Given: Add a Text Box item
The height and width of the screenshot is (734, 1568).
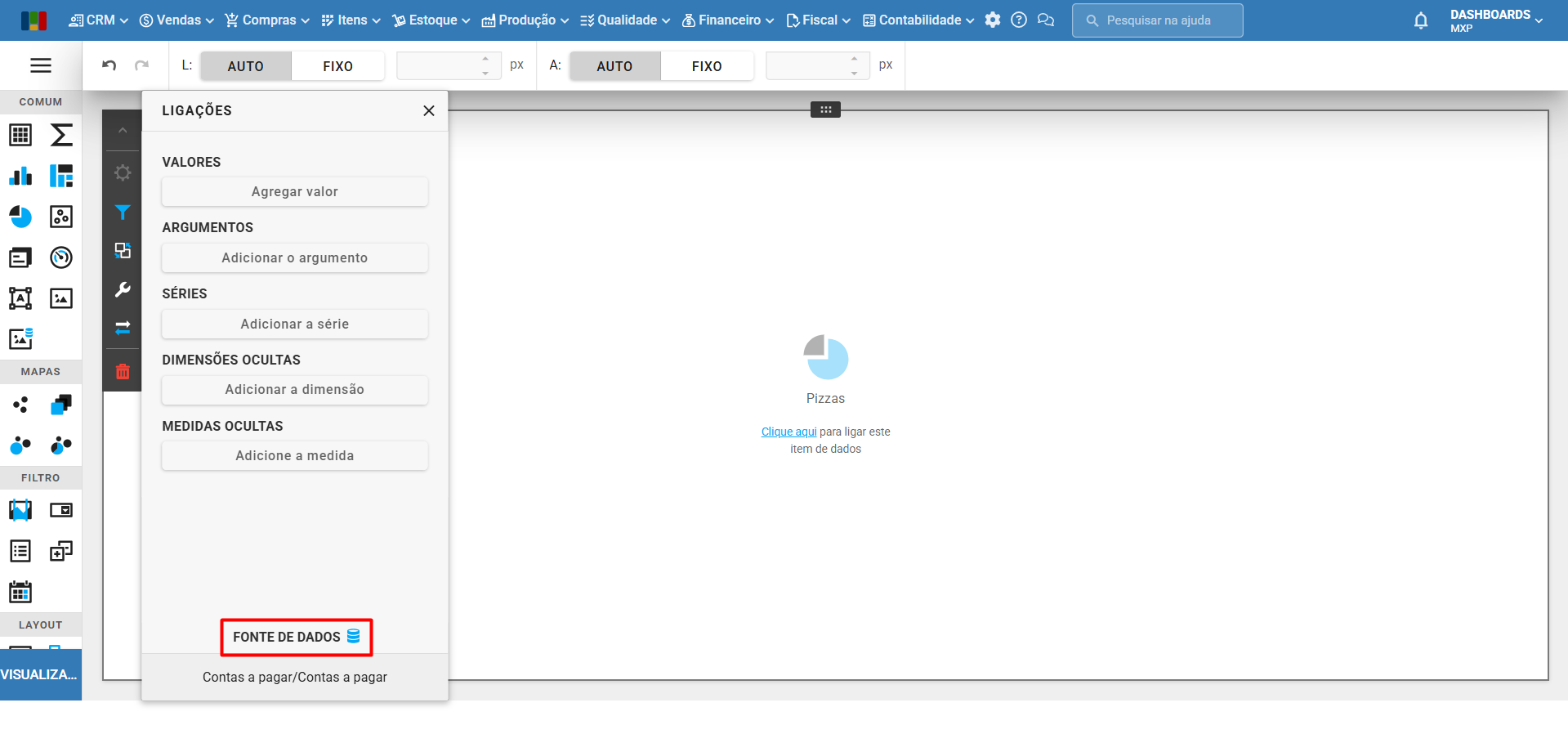Looking at the screenshot, I should point(20,298).
